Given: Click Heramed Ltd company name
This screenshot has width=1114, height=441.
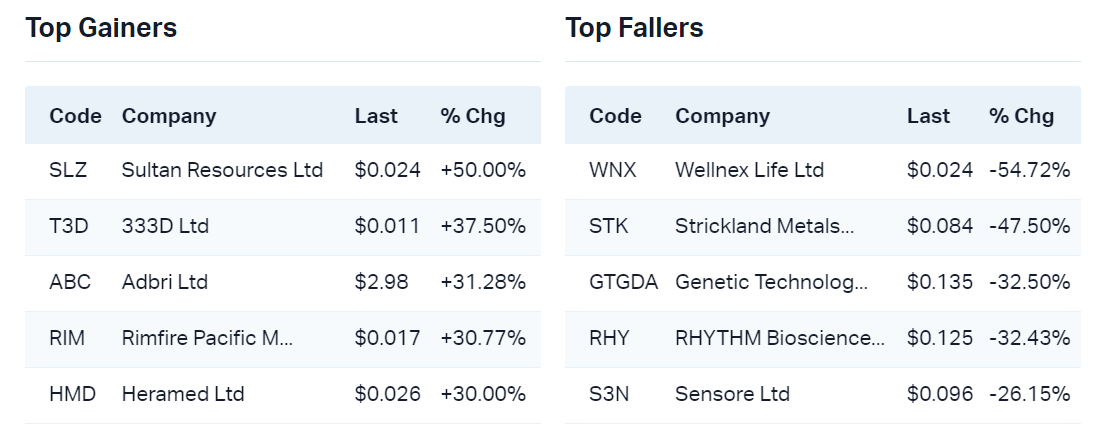Looking at the screenshot, I should 183,394.
